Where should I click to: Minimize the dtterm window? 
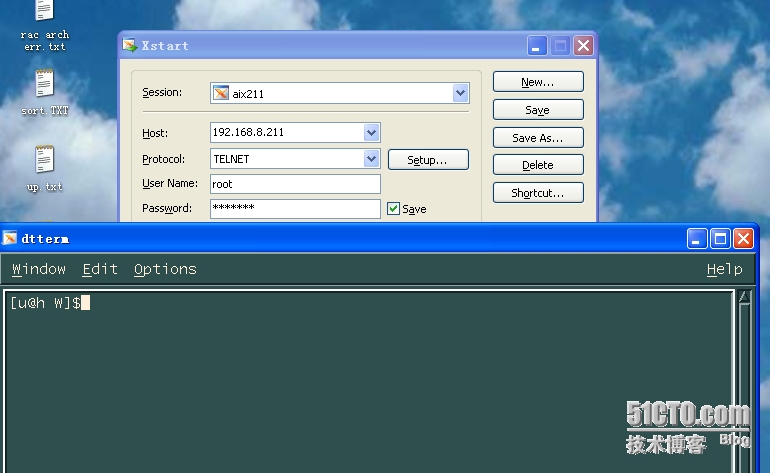click(x=697, y=239)
